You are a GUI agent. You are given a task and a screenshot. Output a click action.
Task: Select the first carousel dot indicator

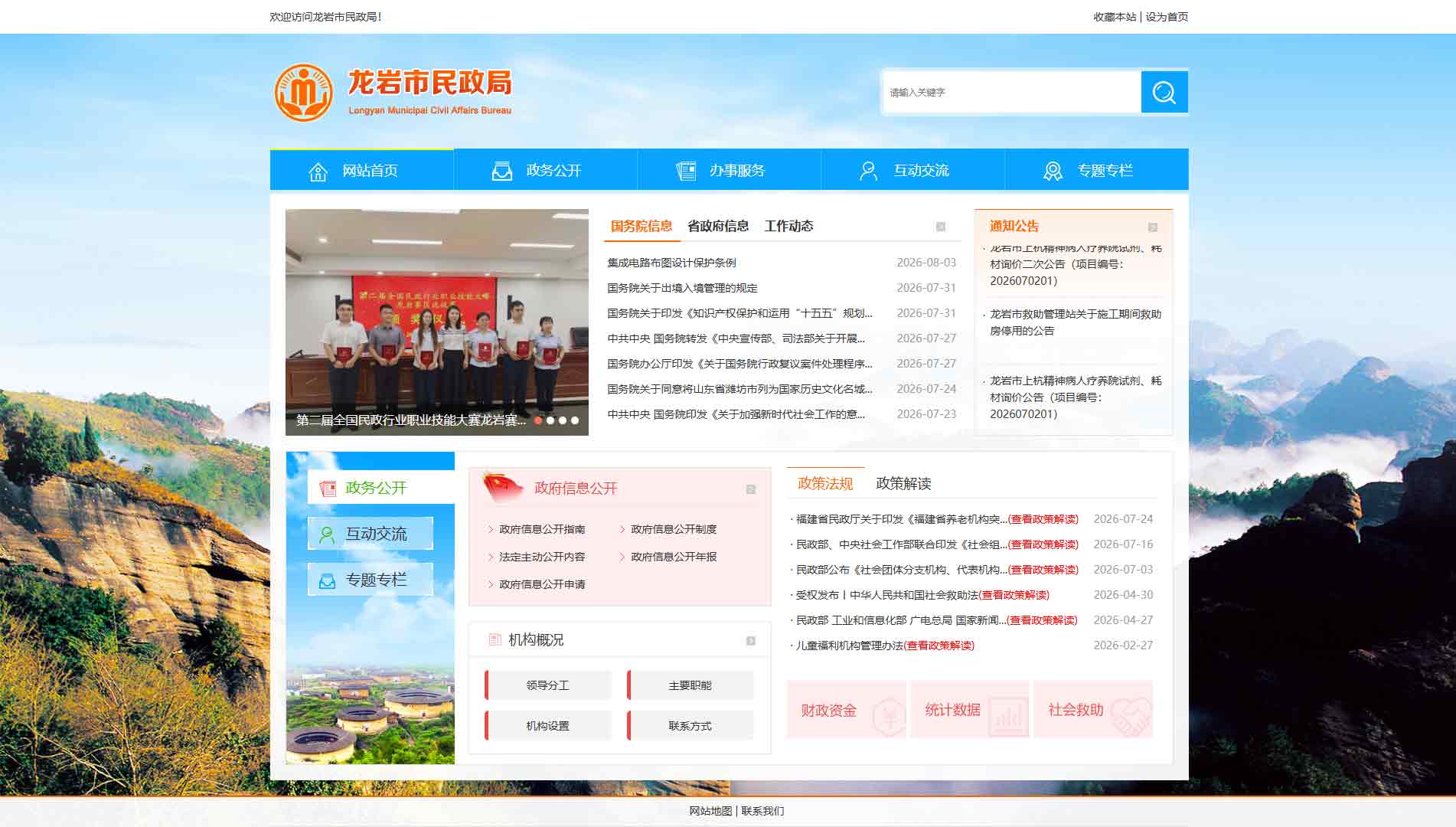coord(538,420)
